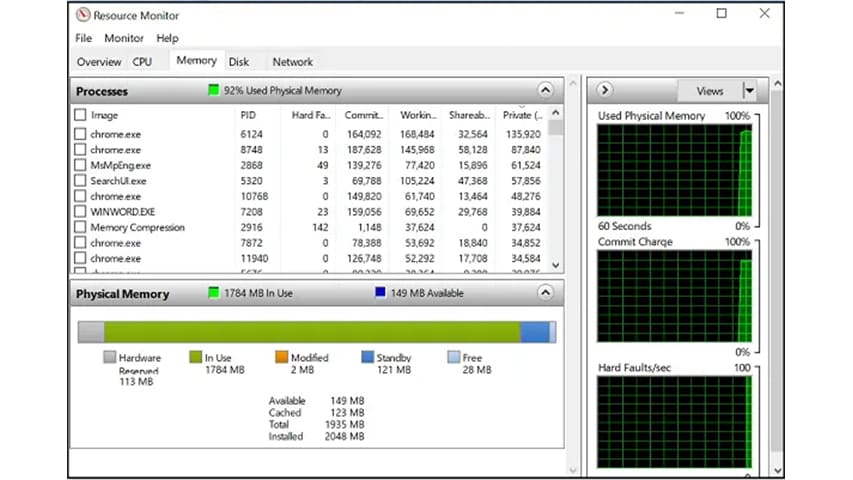The image size is (853, 480).
Task: Click the '1784 MB In Use' header text
Action: [258, 293]
